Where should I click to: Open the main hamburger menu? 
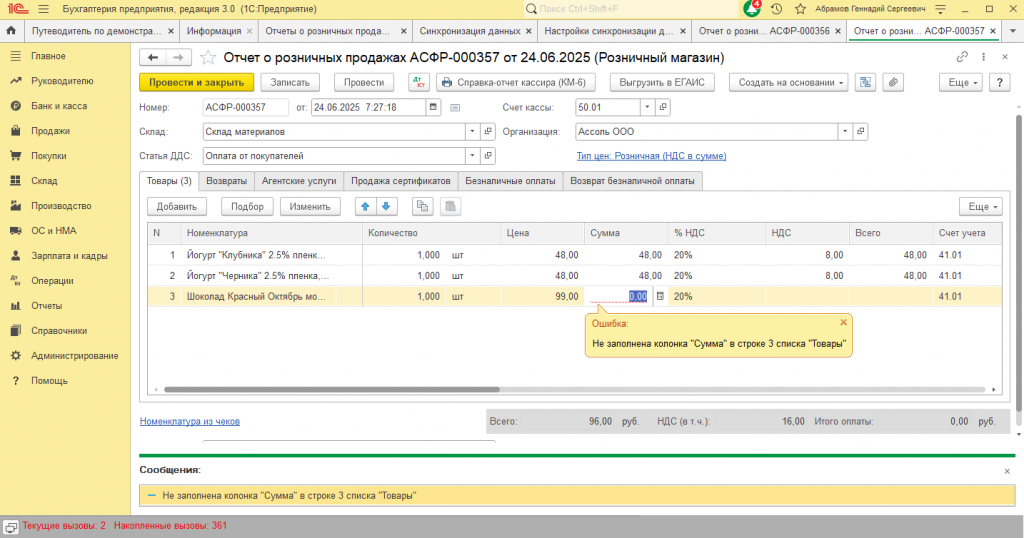43,9
